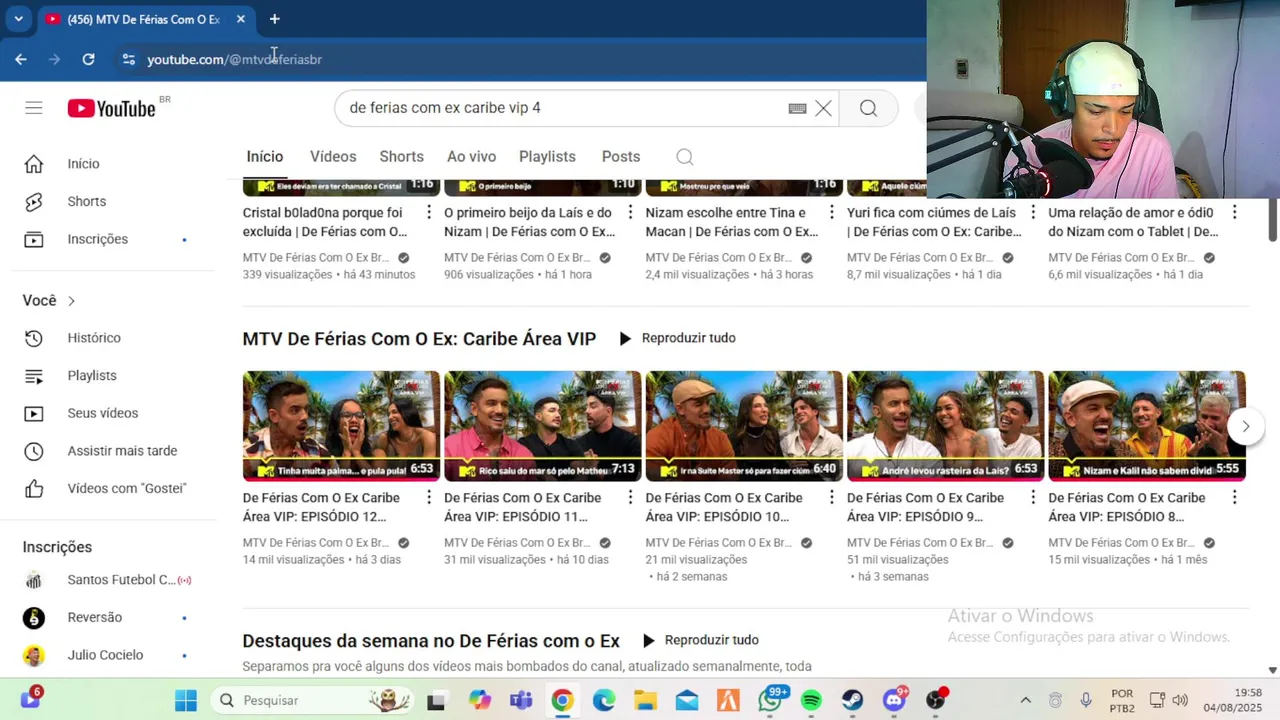The width and height of the screenshot is (1280, 720).
Task: Open options menu for EPISÓDIO 10
Action: click(831, 497)
